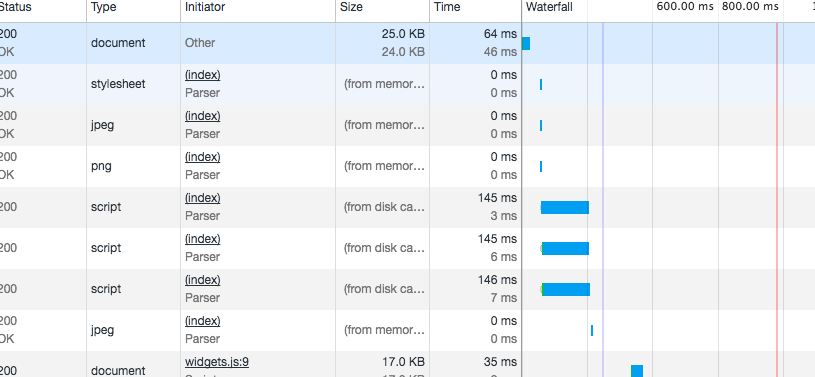Select the '24.0 KB' size value
This screenshot has height=377, width=815.
point(403,52)
